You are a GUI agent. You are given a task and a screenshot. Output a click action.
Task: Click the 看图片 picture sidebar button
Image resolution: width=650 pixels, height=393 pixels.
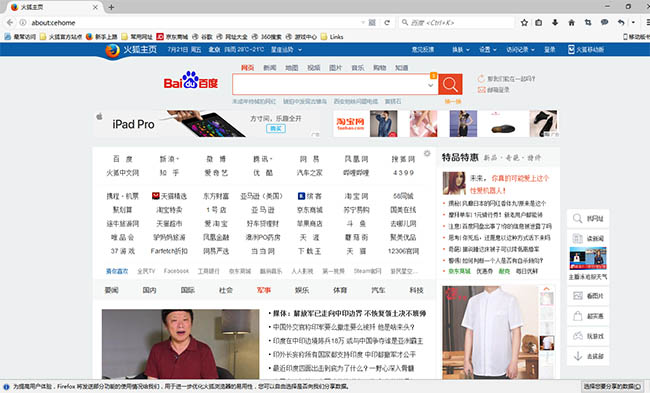[588, 296]
